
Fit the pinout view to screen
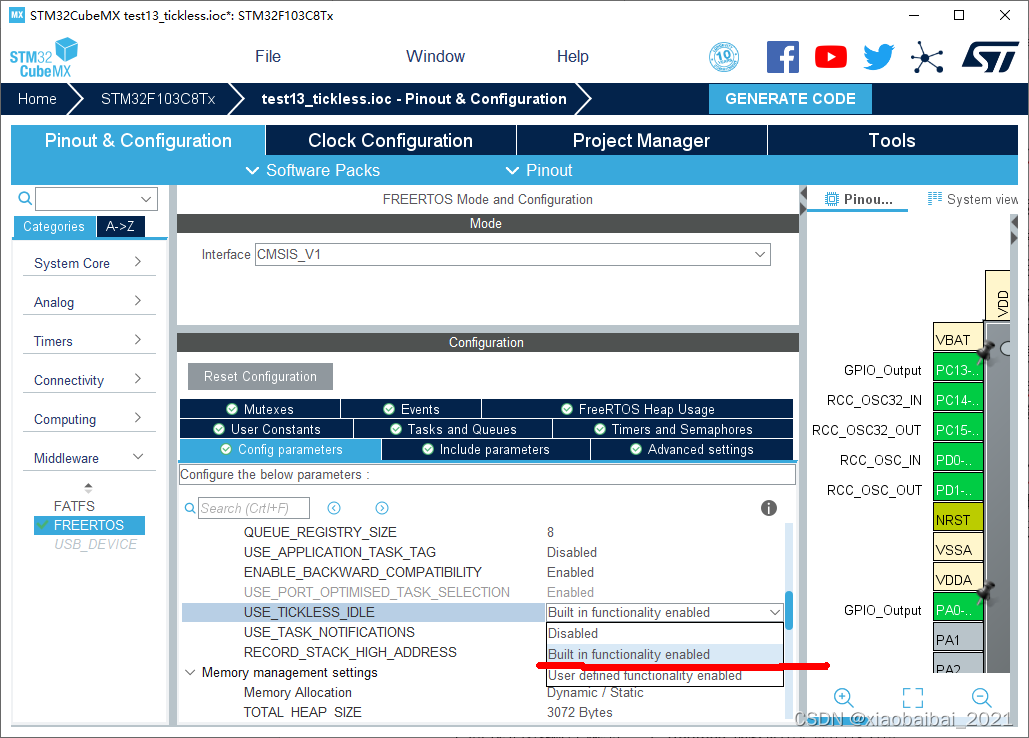tap(912, 697)
